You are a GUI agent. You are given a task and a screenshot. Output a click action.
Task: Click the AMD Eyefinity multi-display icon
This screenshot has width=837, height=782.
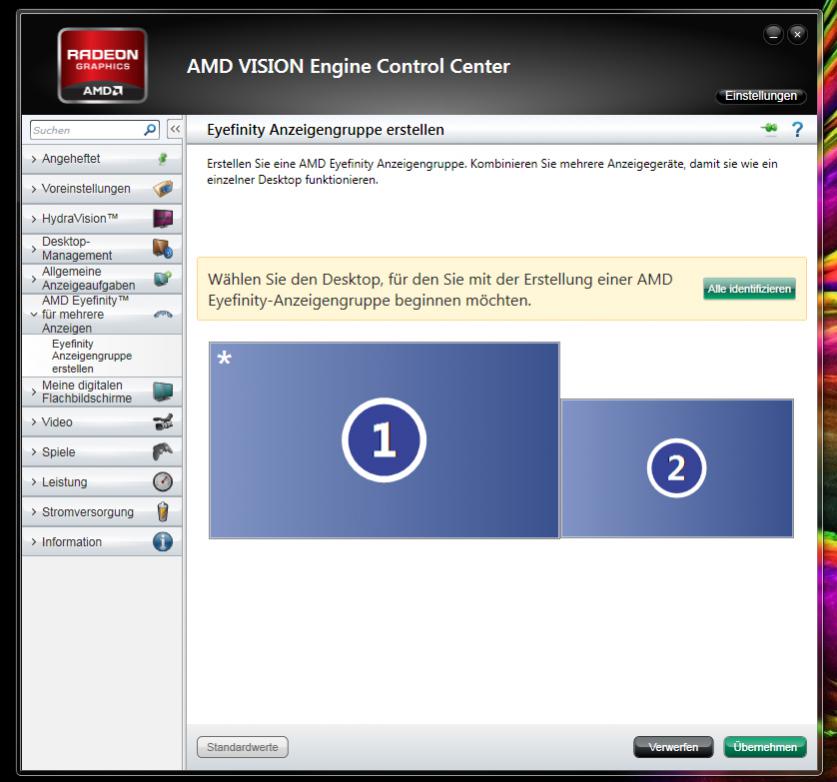tap(163, 314)
